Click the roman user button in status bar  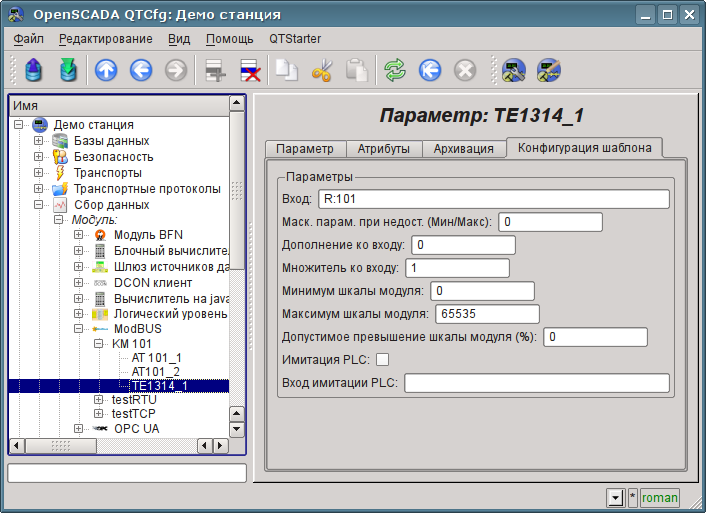point(659,497)
